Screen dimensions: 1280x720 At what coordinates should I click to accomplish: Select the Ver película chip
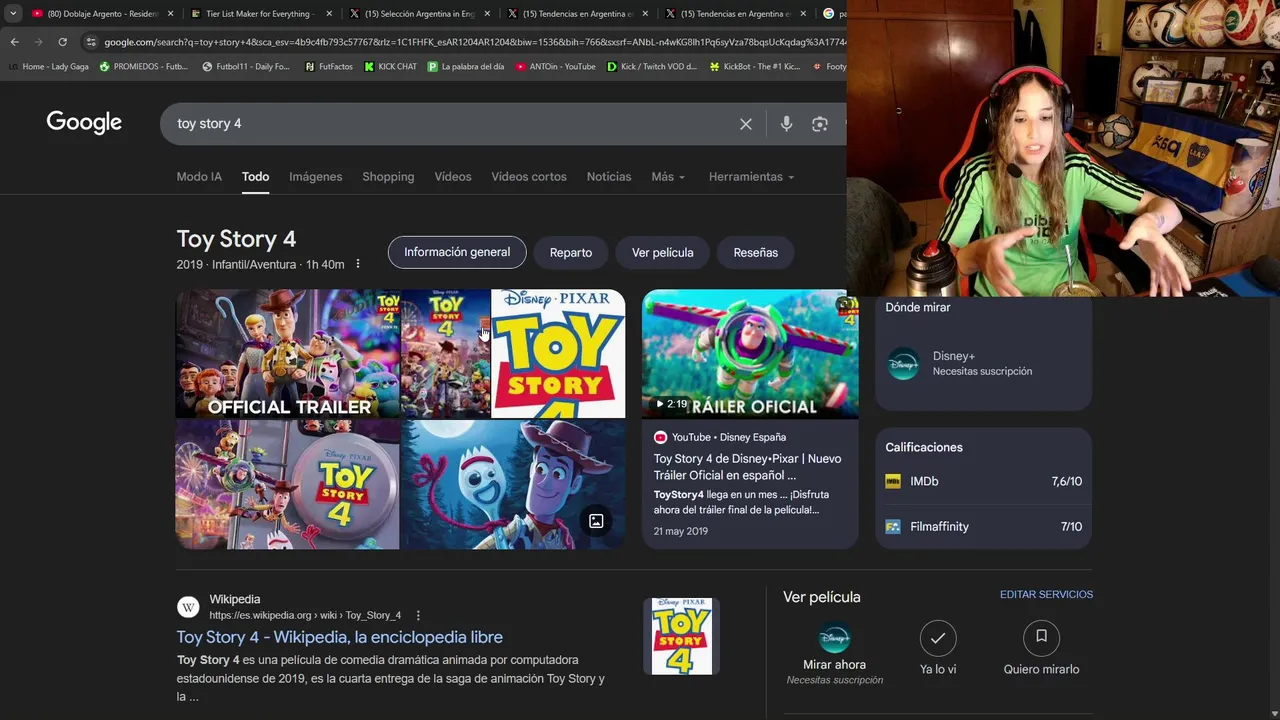pos(663,252)
